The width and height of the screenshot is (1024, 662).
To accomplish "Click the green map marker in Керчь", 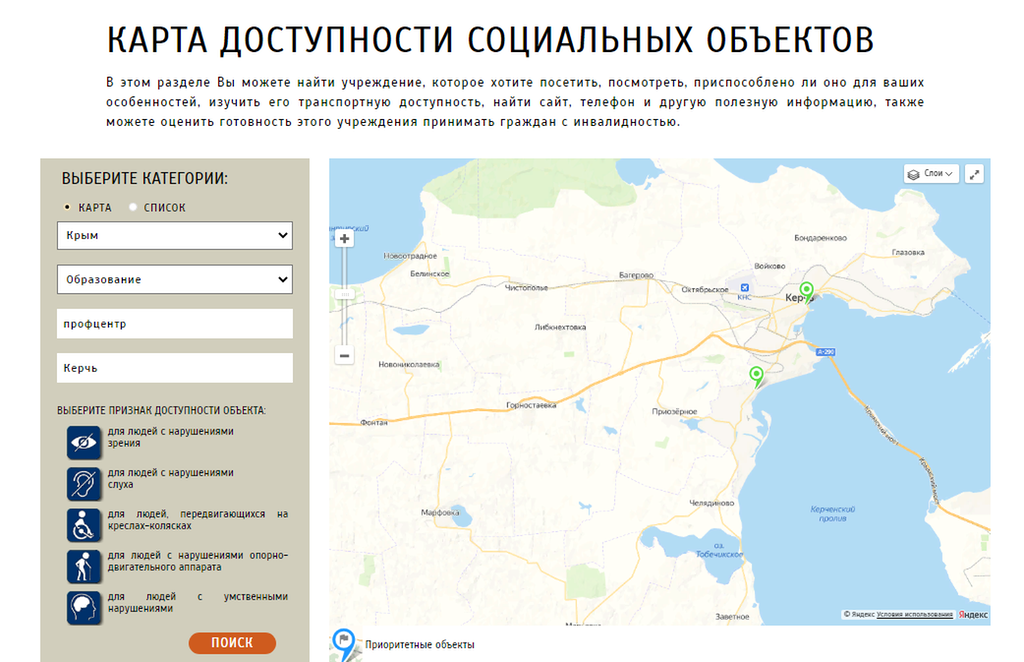I will pos(806,292).
